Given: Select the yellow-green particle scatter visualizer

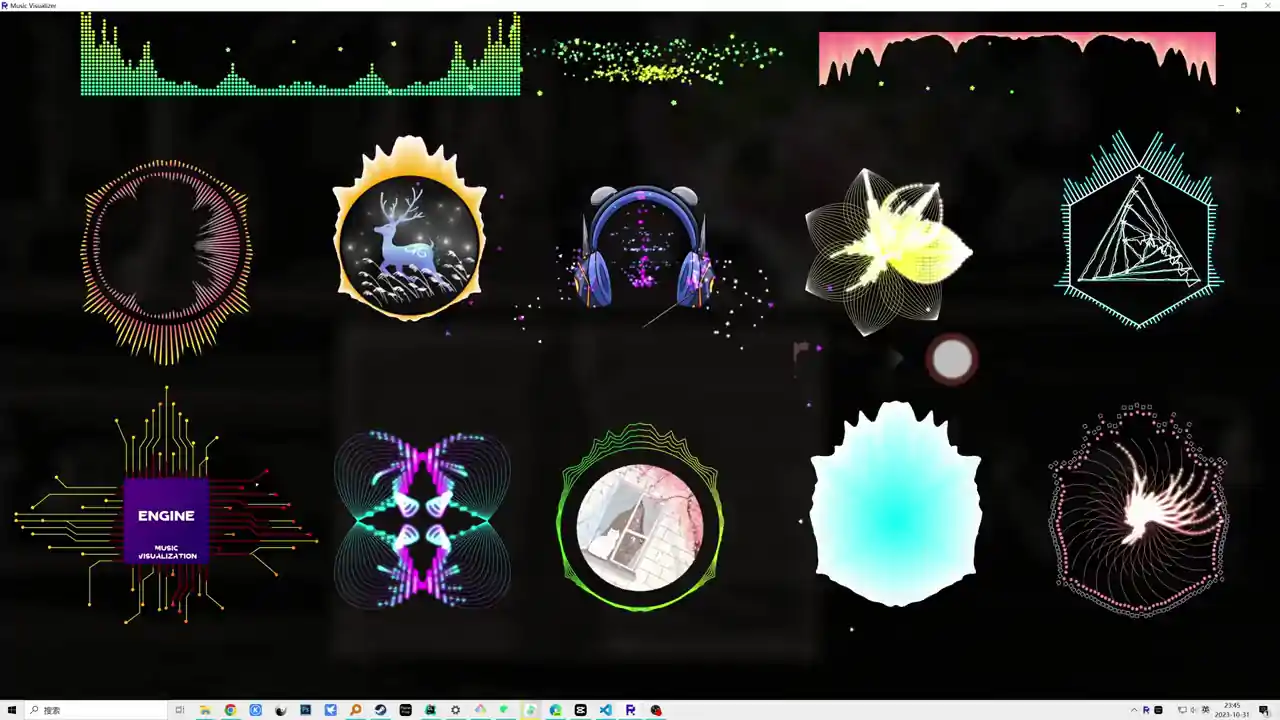Looking at the screenshot, I should click(655, 60).
